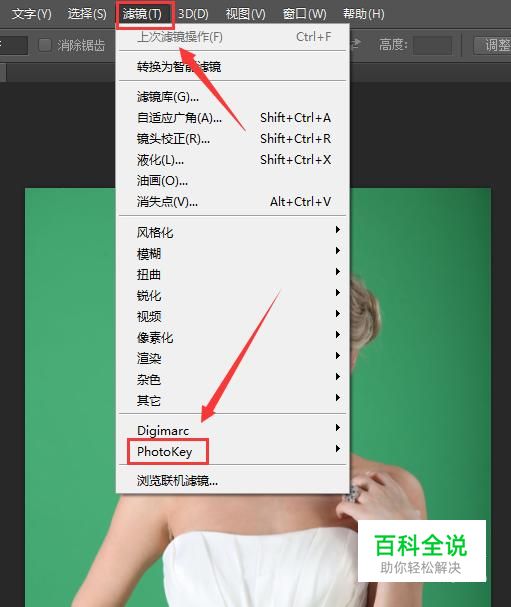Toggle the 消除锯齿 checkbox
This screenshot has height=607, width=511.
tap(45, 45)
